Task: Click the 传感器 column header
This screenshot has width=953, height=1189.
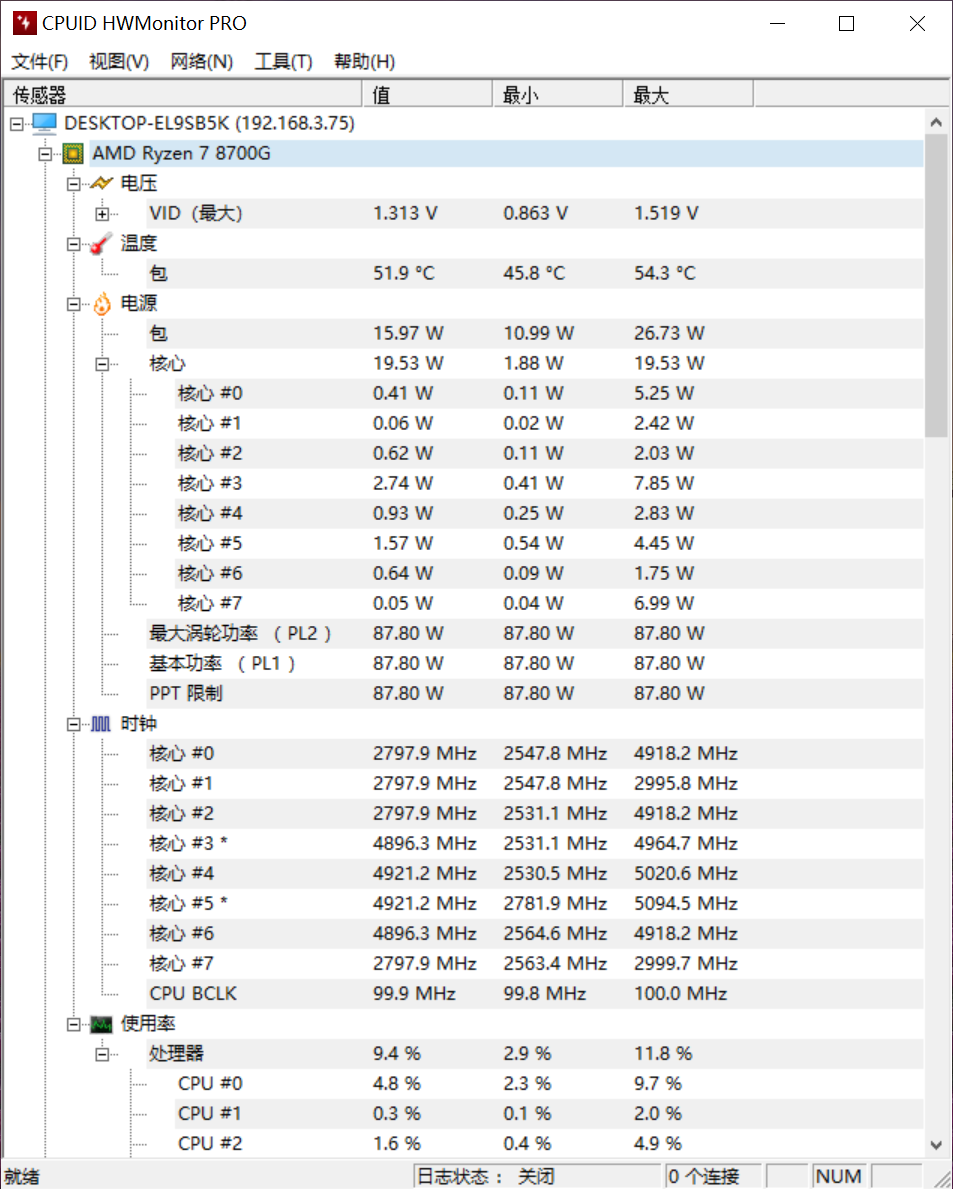Action: tap(183, 95)
